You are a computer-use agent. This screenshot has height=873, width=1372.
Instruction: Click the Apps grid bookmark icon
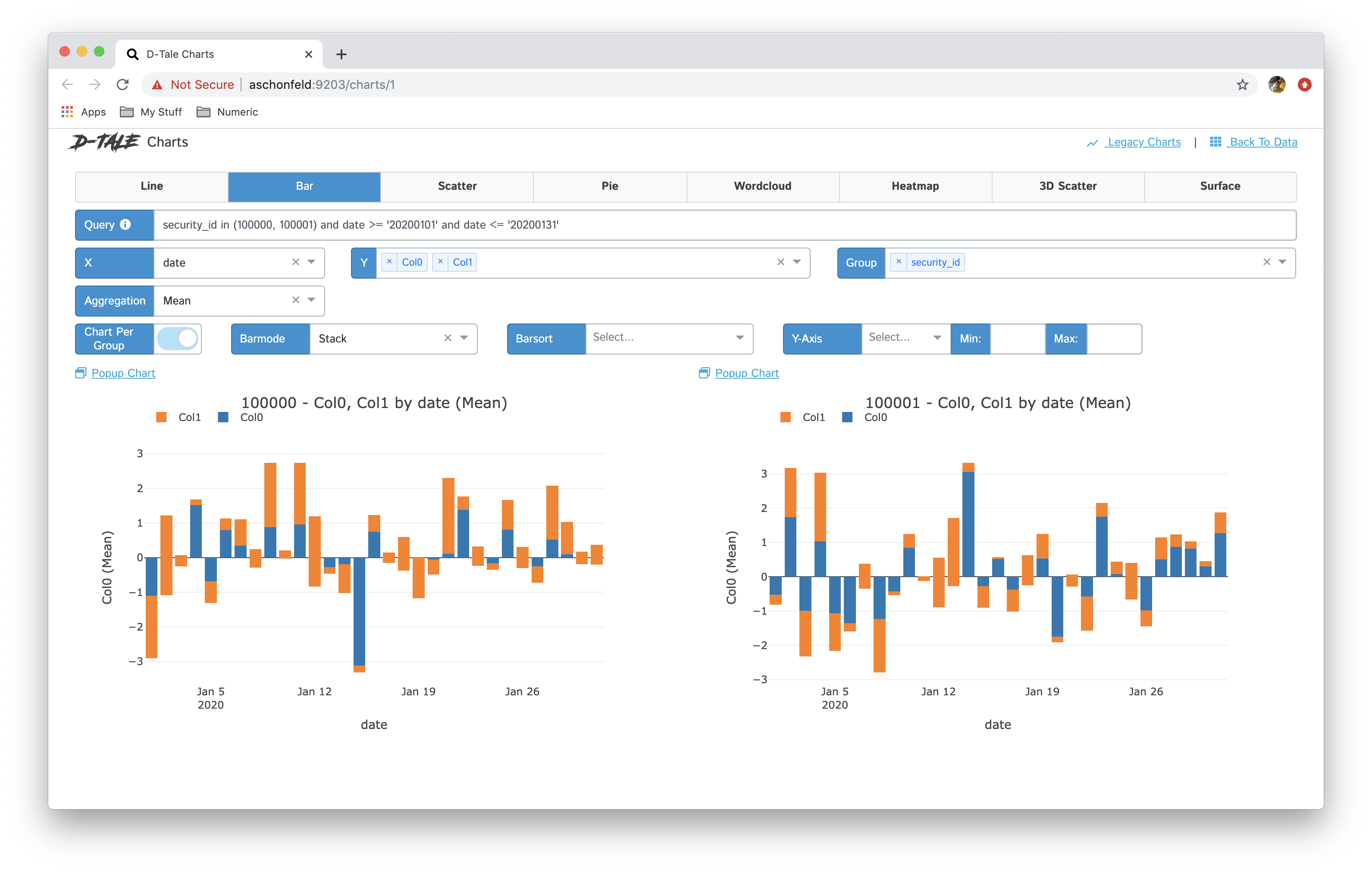67,112
